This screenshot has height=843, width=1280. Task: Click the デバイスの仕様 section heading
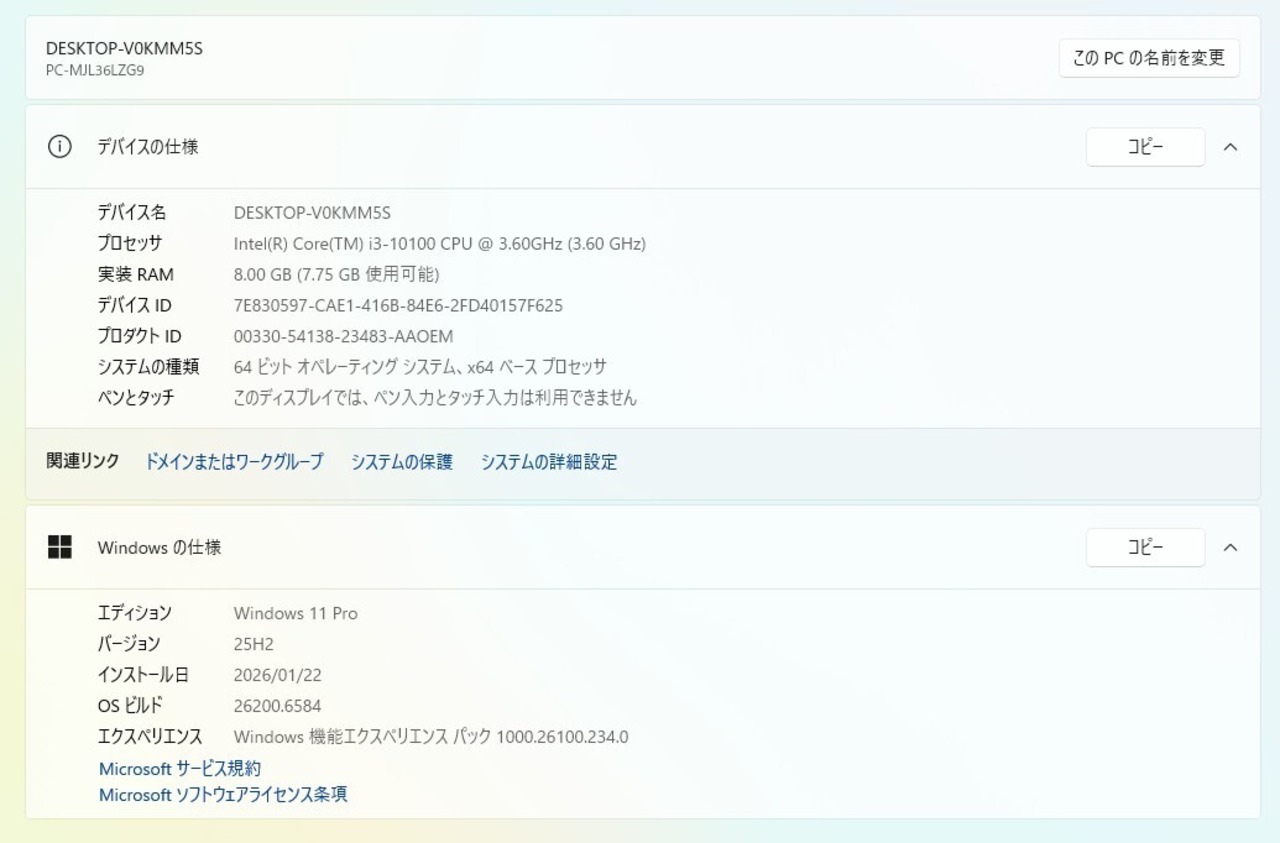148,147
